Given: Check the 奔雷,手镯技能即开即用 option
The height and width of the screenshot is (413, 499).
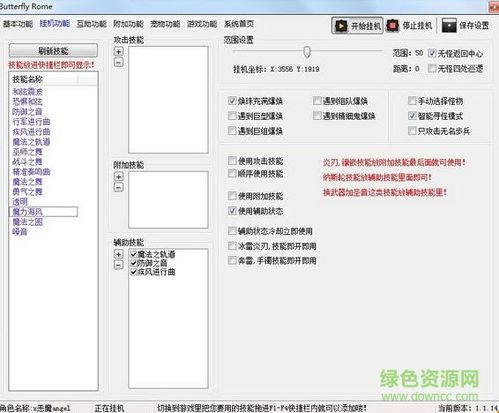Looking at the screenshot, I should pyautogui.click(x=232, y=260).
